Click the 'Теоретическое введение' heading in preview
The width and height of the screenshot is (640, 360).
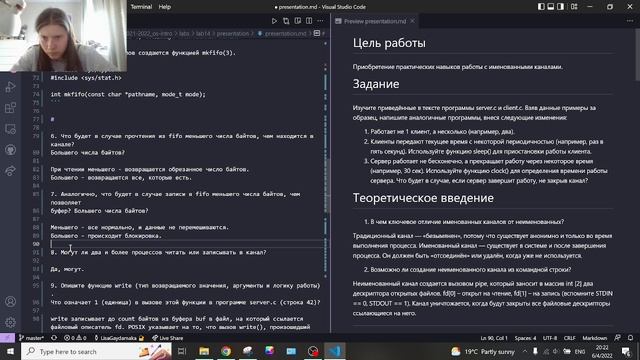point(423,198)
